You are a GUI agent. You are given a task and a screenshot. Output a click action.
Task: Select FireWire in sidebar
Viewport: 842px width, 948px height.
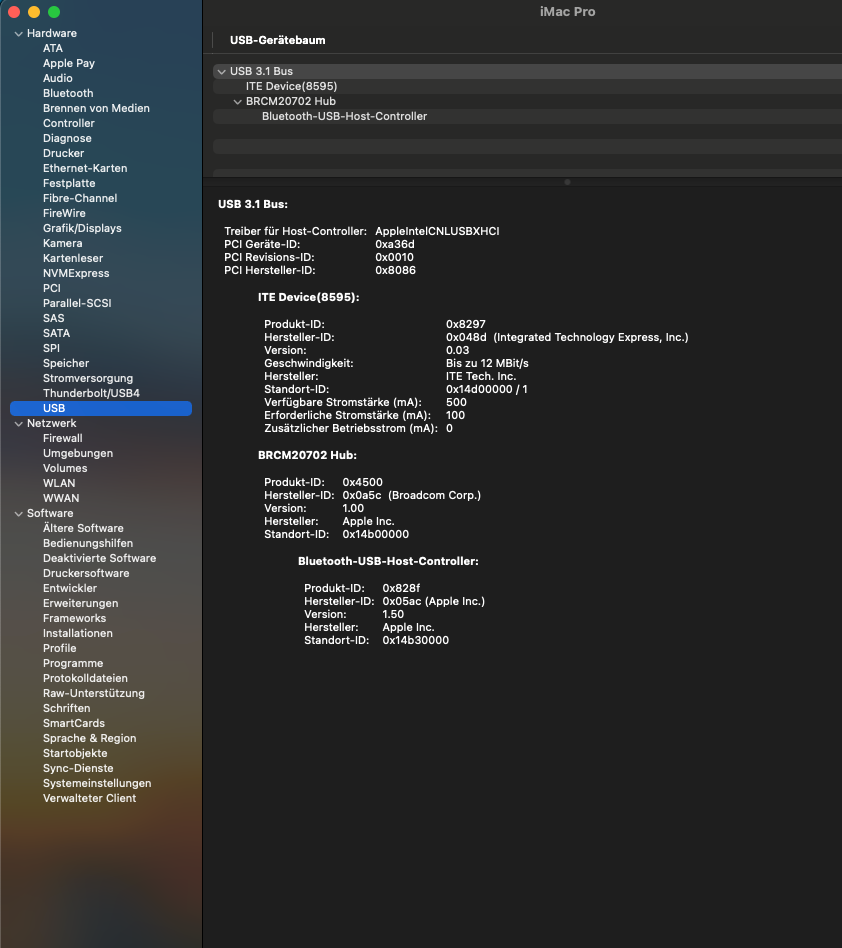tap(64, 213)
